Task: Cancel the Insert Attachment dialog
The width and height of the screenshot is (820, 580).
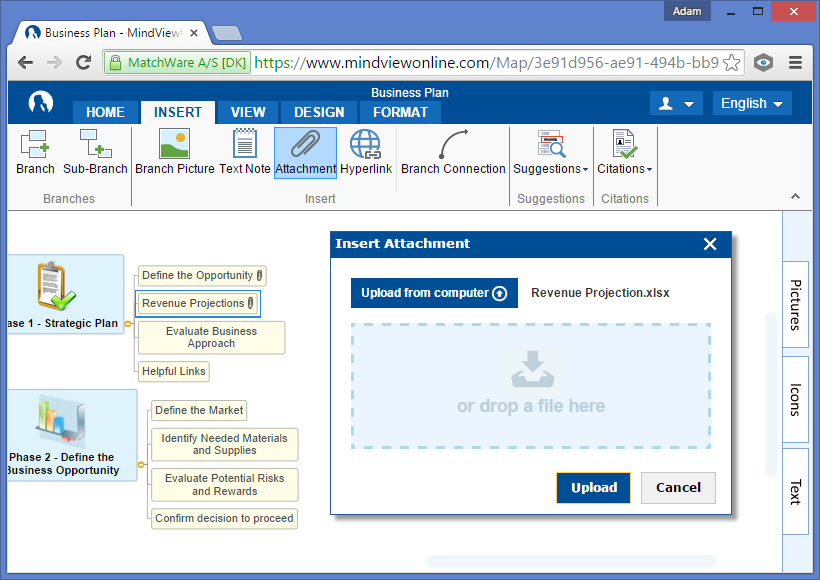Action: point(678,488)
